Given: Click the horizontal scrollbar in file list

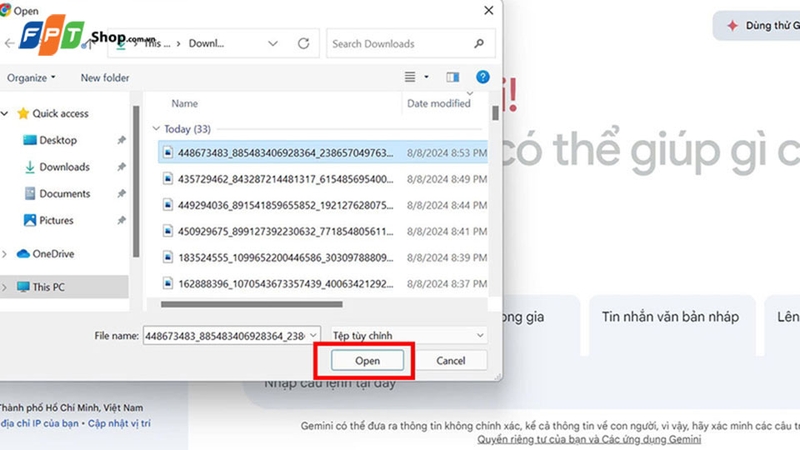Looking at the screenshot, I should pos(252,305).
